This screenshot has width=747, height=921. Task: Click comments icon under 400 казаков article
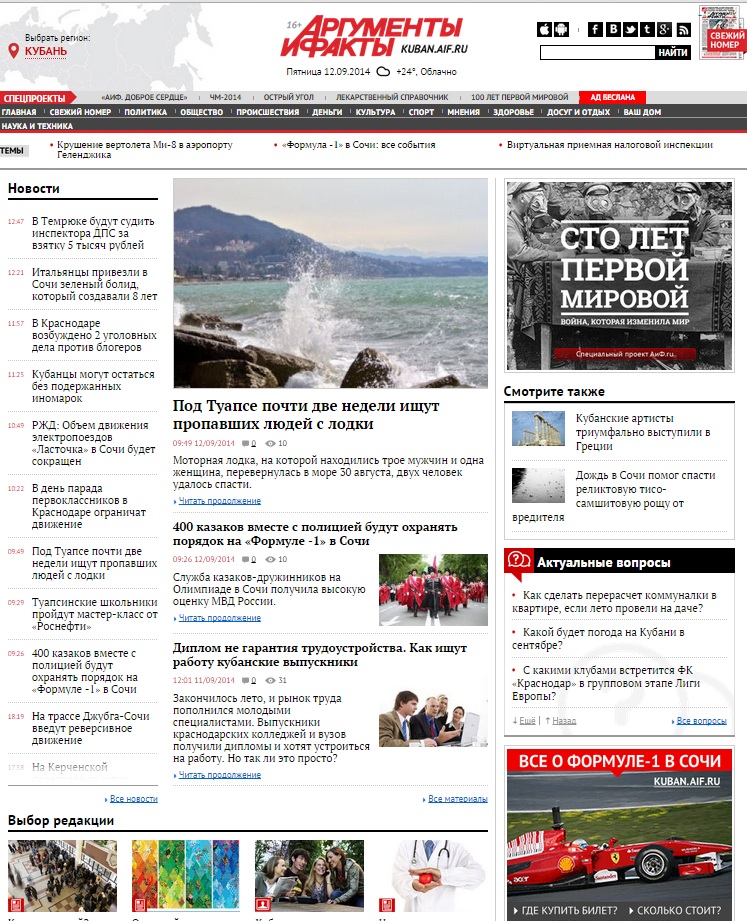click(245, 559)
